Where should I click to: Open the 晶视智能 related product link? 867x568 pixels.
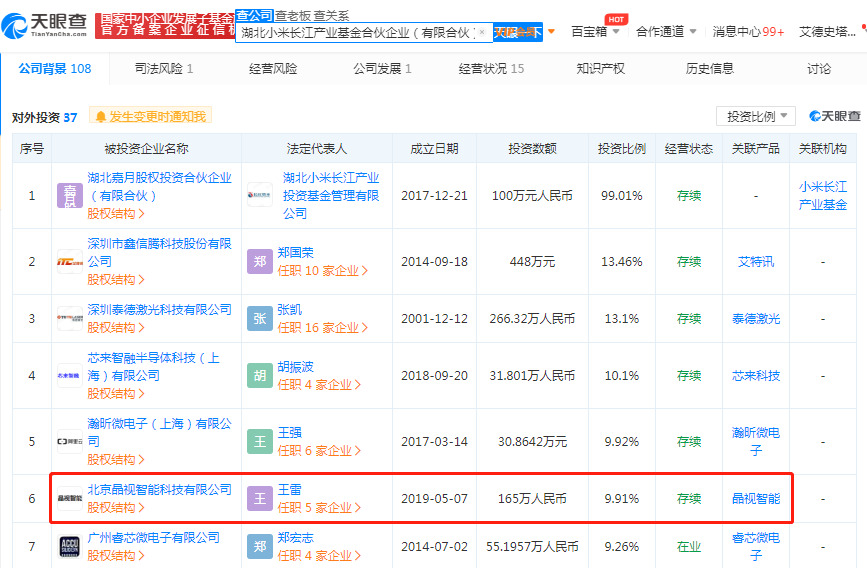pyautogui.click(x=756, y=498)
